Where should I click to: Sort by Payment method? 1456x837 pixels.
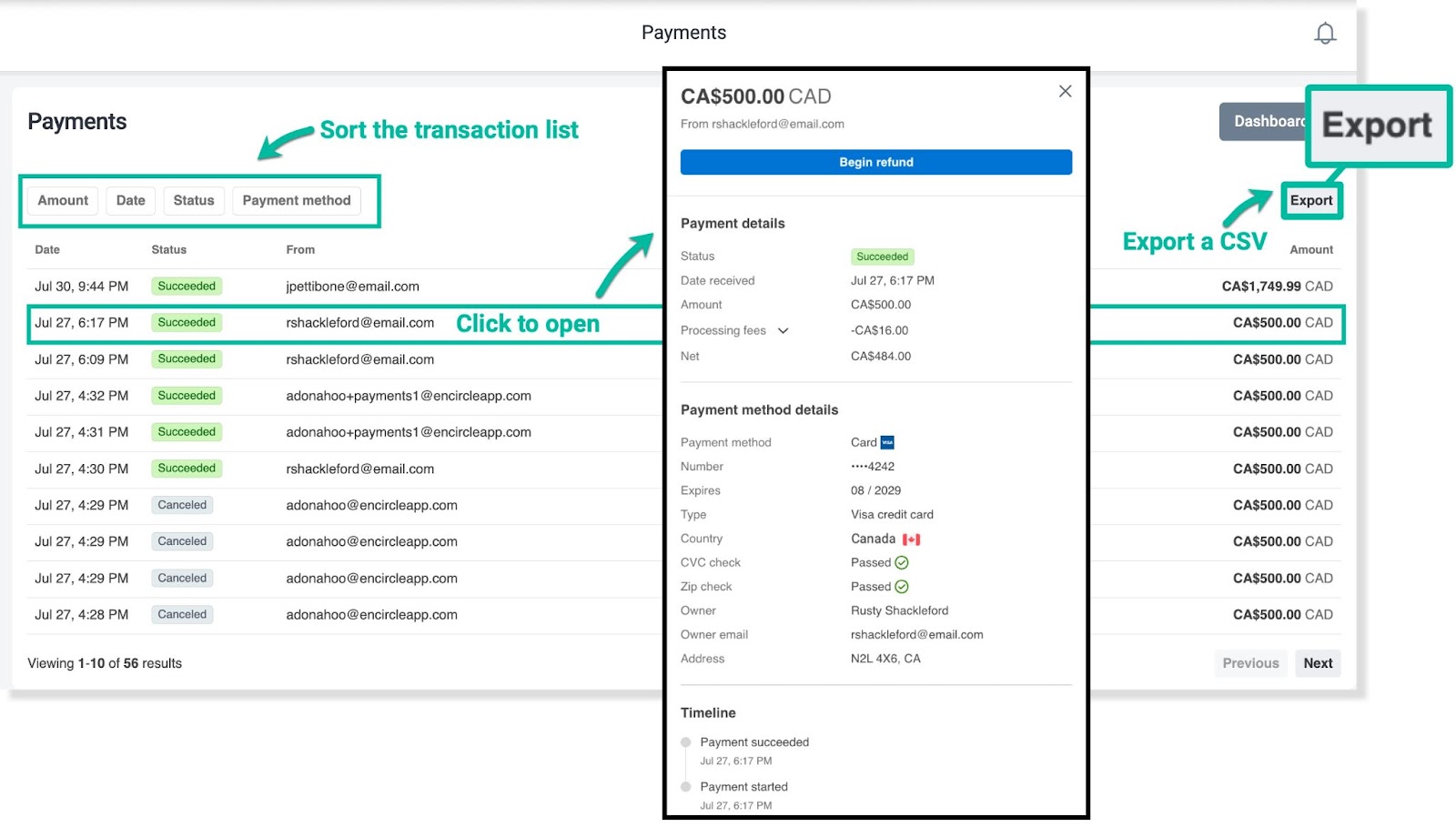point(296,200)
